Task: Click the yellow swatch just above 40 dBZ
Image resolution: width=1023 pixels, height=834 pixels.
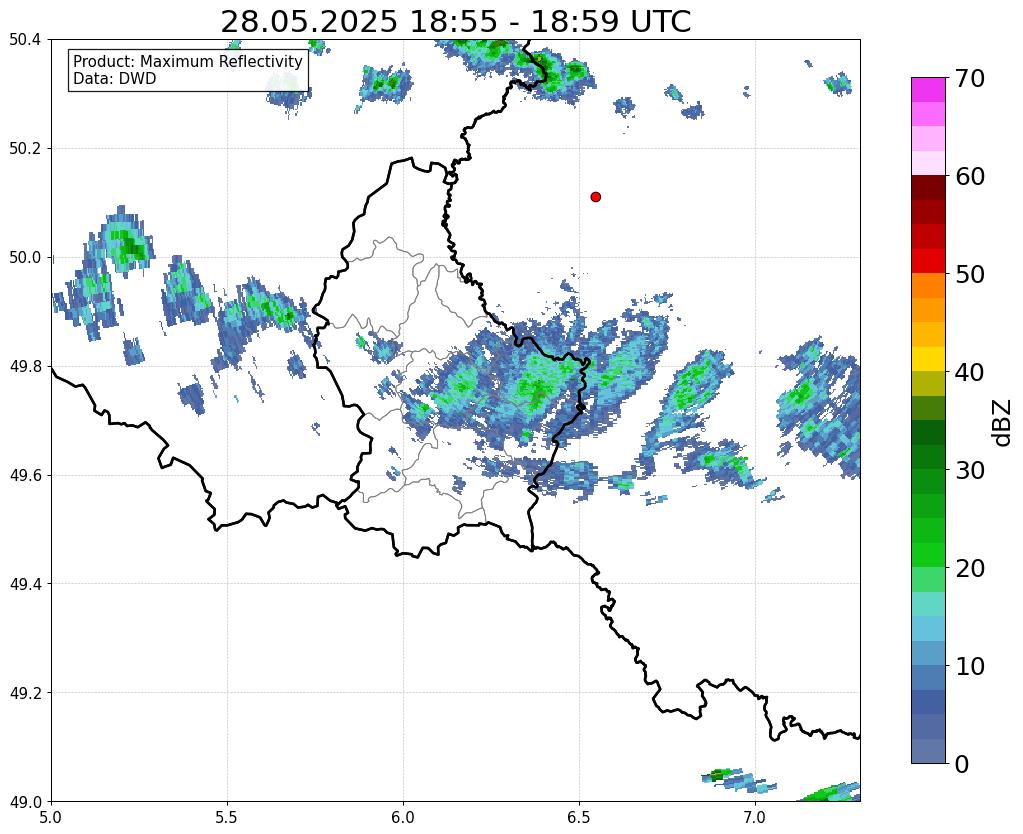Action: tap(928, 359)
